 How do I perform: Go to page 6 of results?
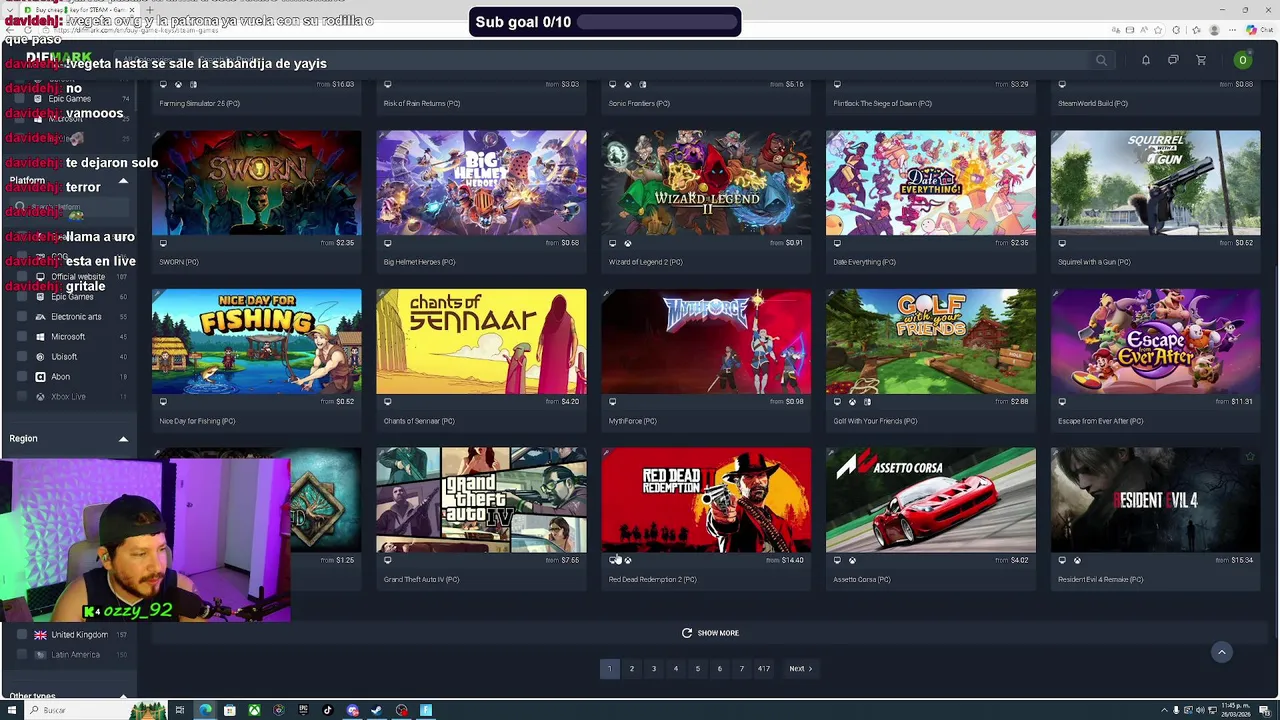[x=720, y=669]
